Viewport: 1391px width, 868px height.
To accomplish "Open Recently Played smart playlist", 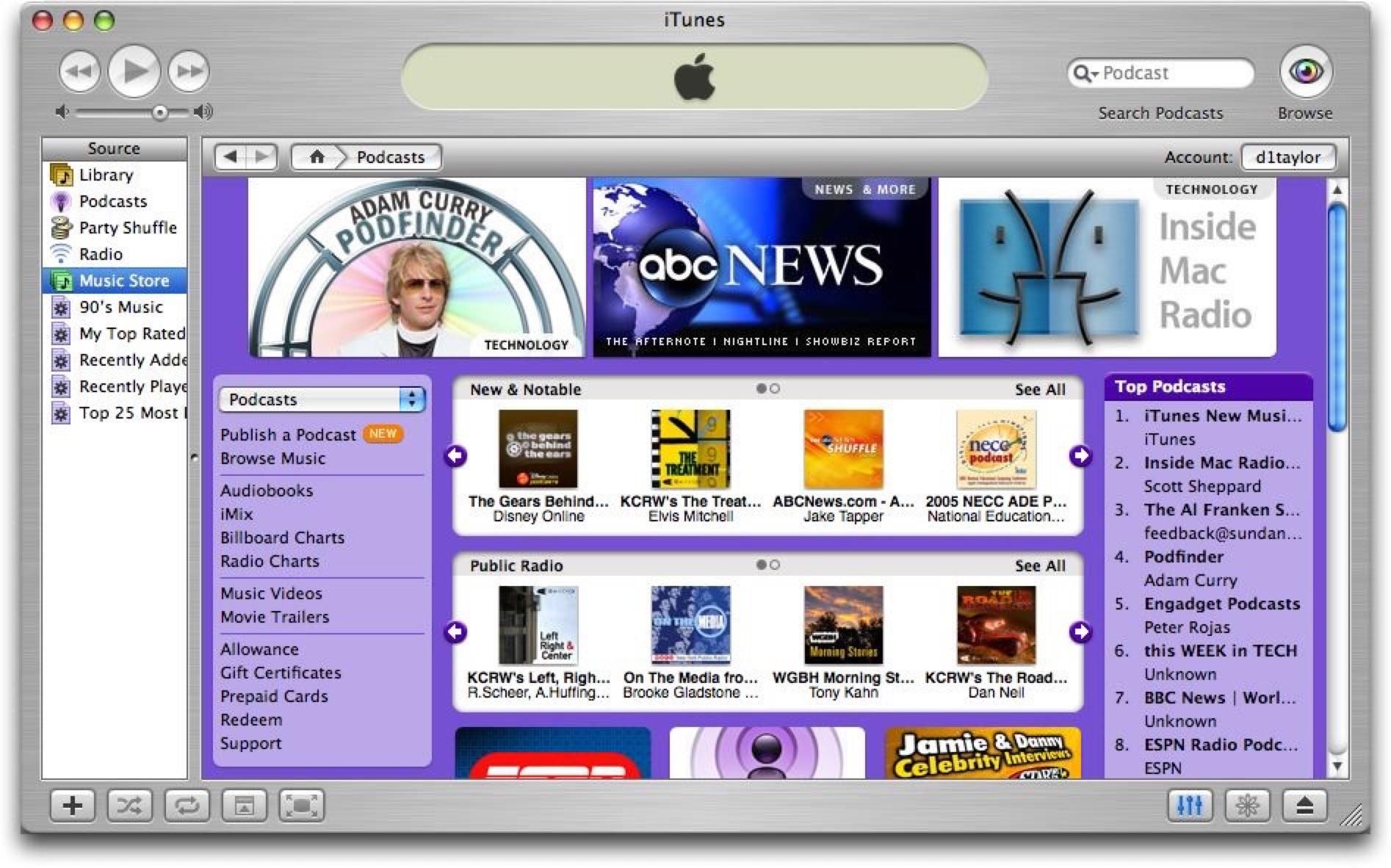I will click(x=115, y=386).
